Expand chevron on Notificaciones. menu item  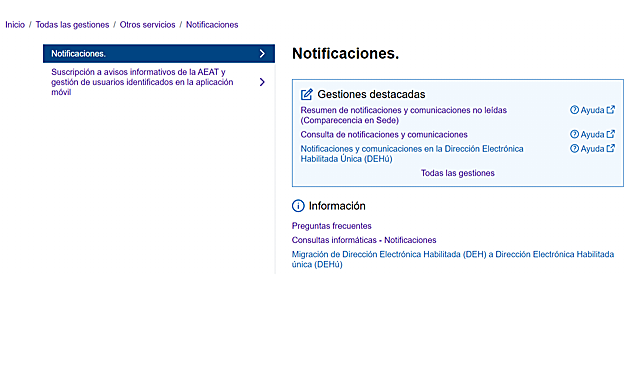[x=262, y=54]
